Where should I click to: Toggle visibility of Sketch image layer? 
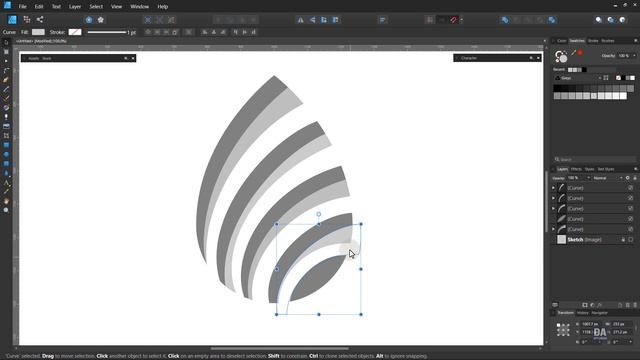click(631, 240)
